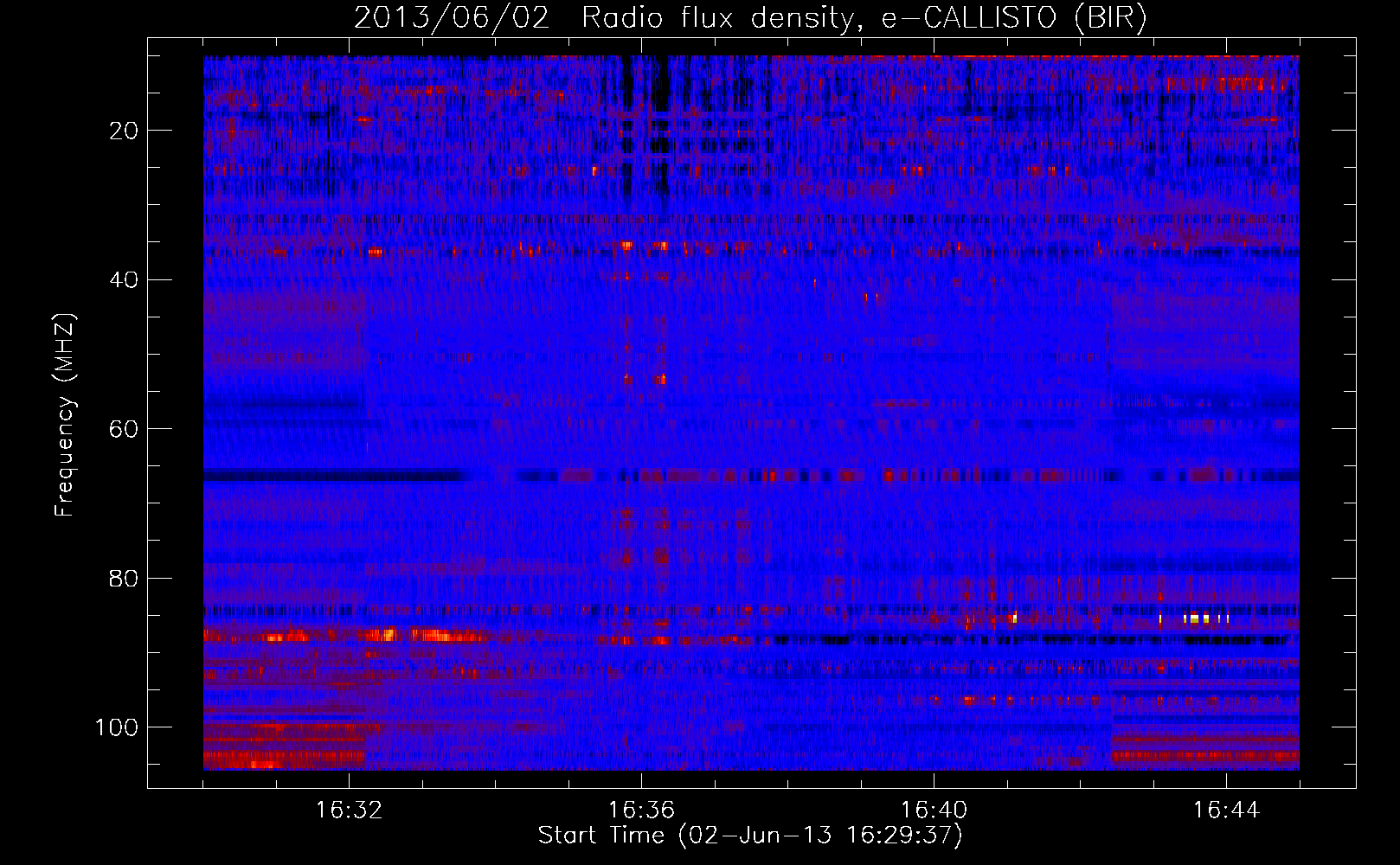Click the 100 MHz frequency tick label

117,727
